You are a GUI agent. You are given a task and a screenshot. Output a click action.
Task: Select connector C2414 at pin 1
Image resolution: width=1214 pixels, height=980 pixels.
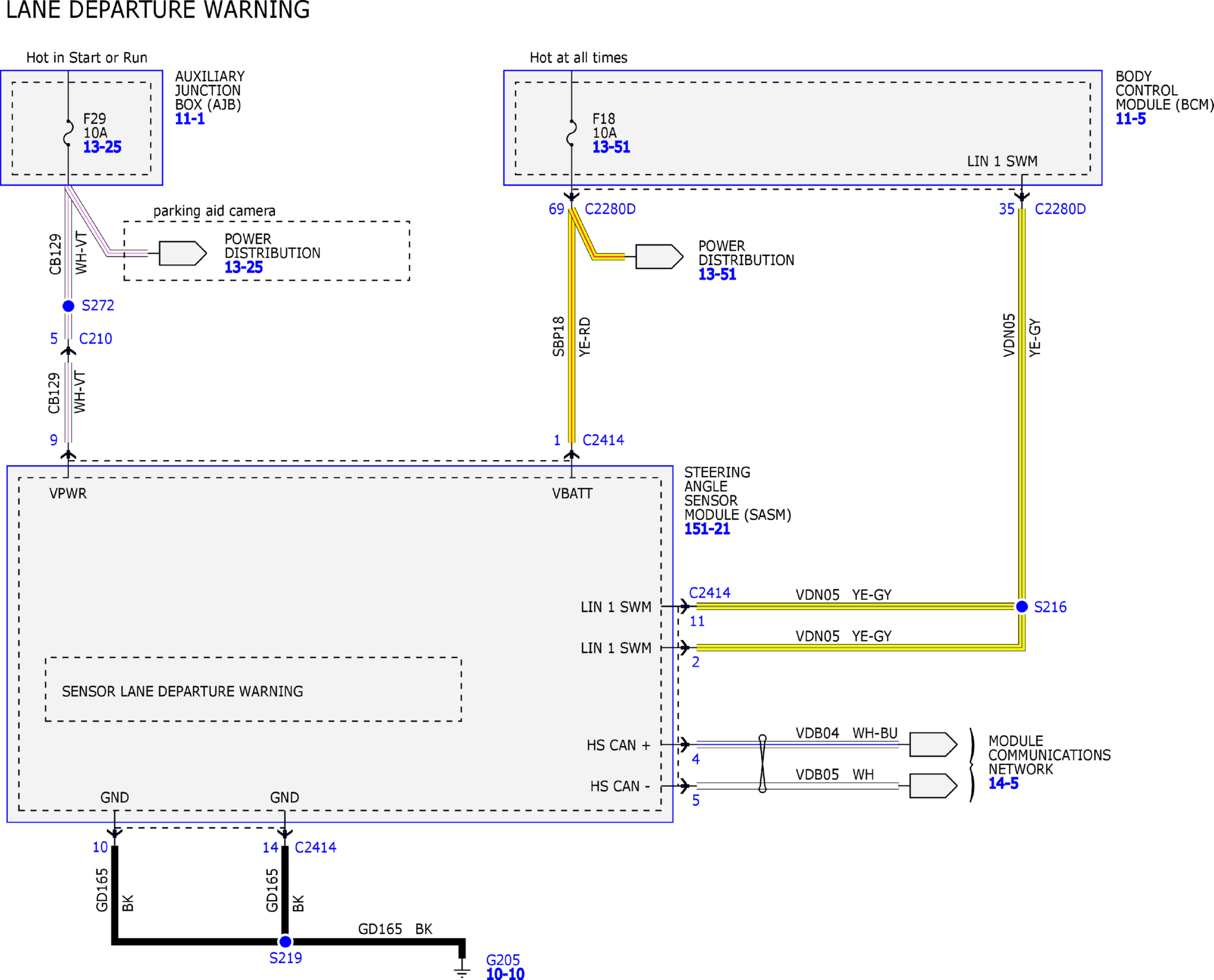(x=603, y=440)
